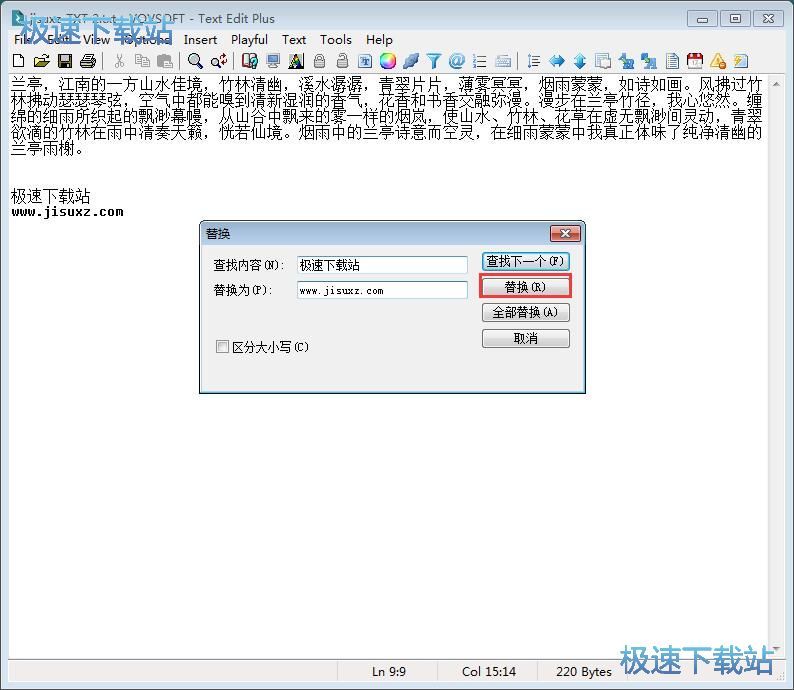Click the closed padlock icon
This screenshot has height=690, width=794.
(x=320, y=61)
